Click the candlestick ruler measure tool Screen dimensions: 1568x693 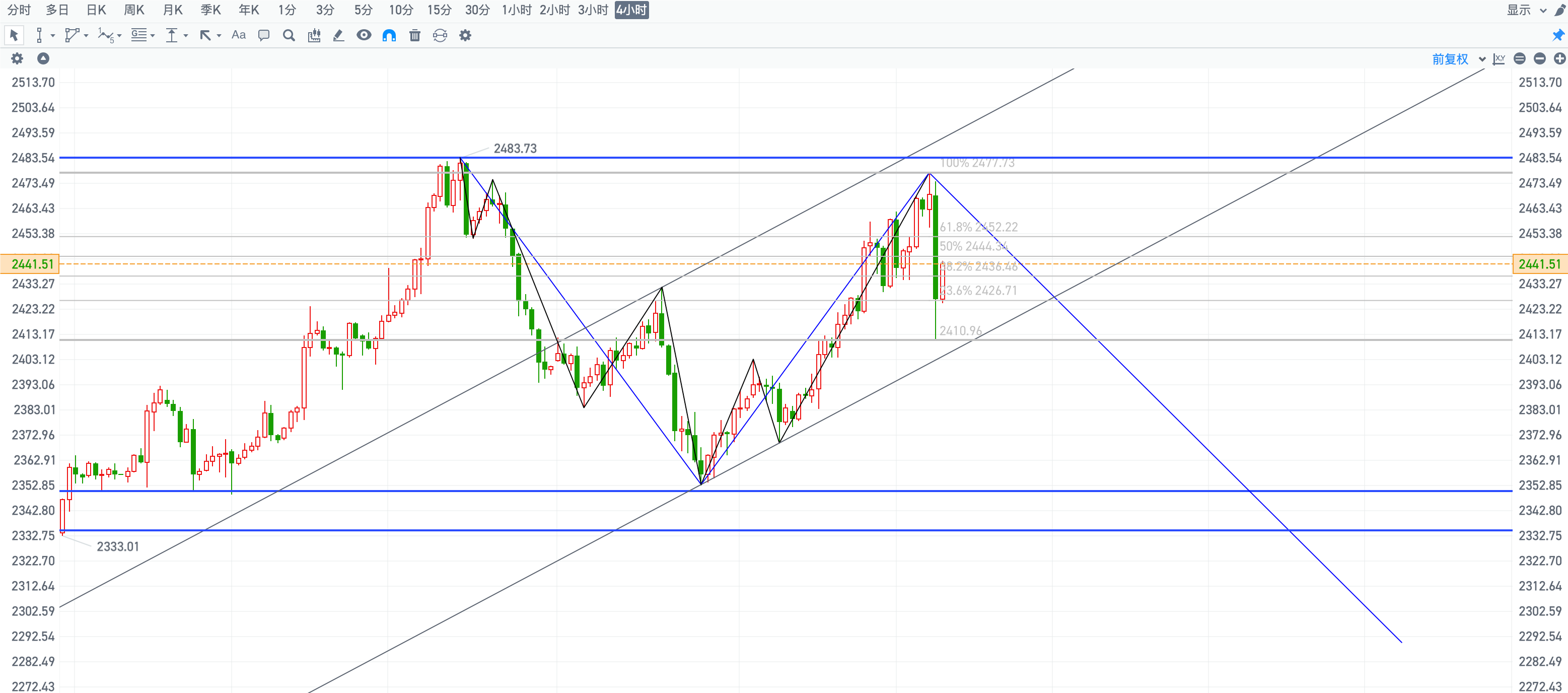314,35
